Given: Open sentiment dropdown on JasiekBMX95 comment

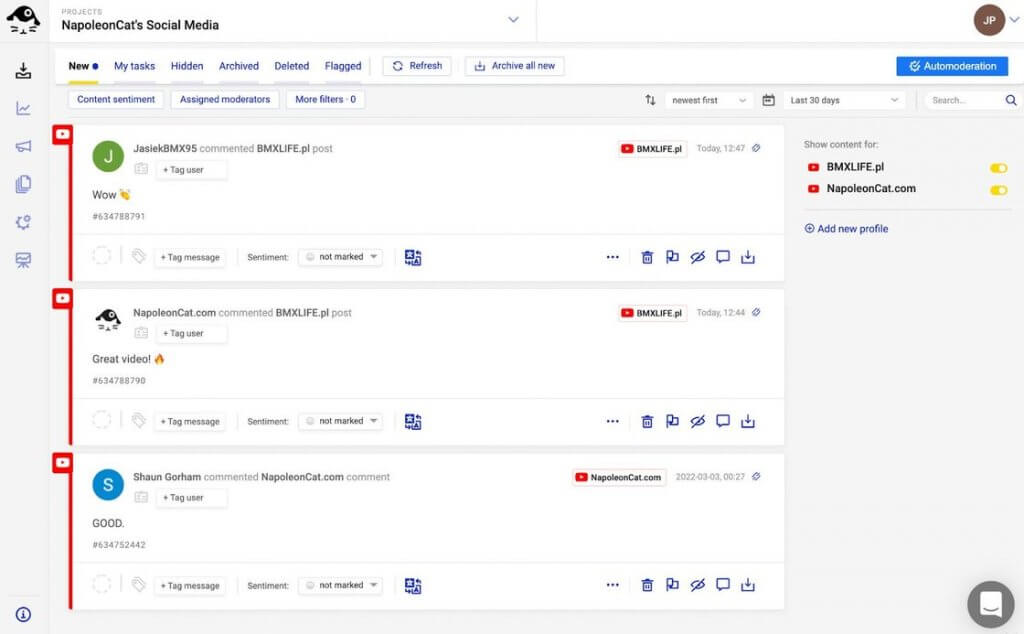Looking at the screenshot, I should click(x=341, y=257).
